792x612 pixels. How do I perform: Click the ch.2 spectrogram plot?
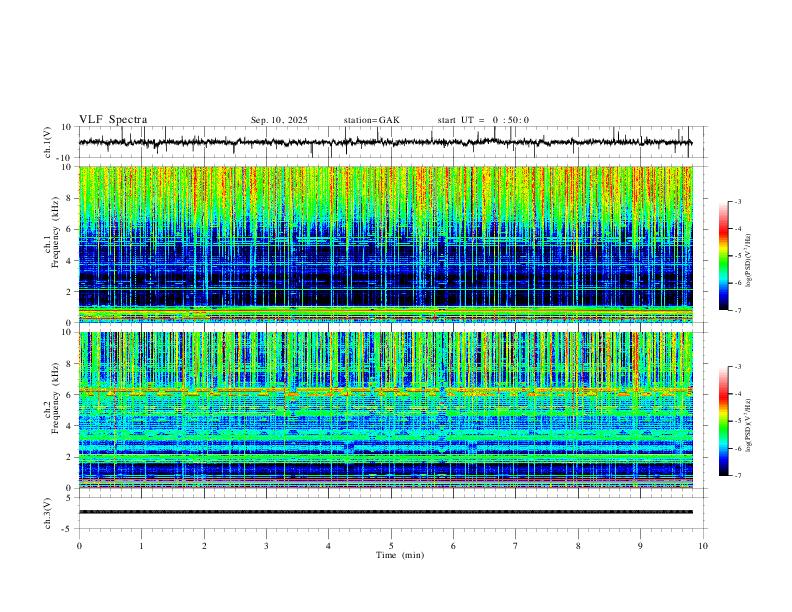click(385, 410)
